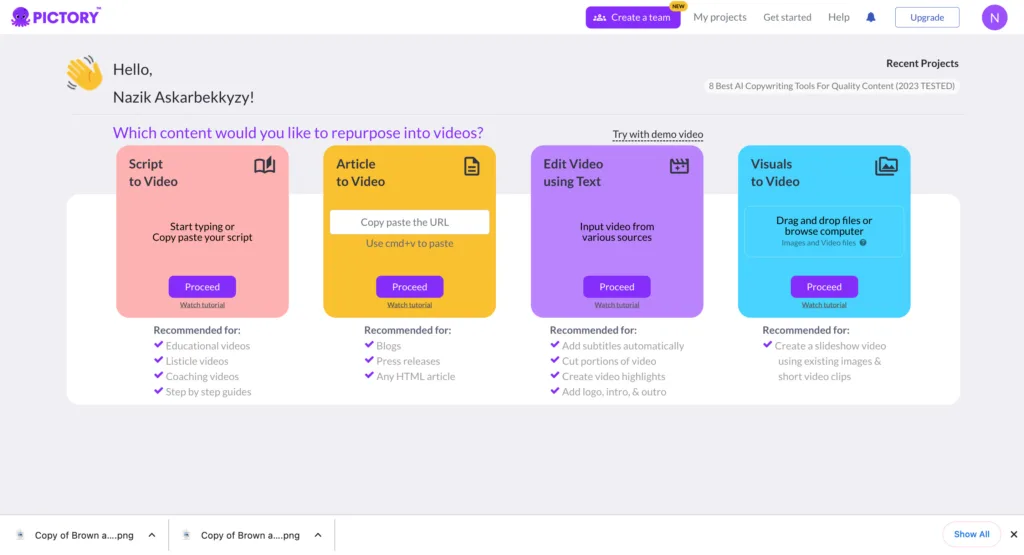Viewport: 1024px width, 555px height.
Task: Click the Copy paste the URL field
Action: coord(409,222)
